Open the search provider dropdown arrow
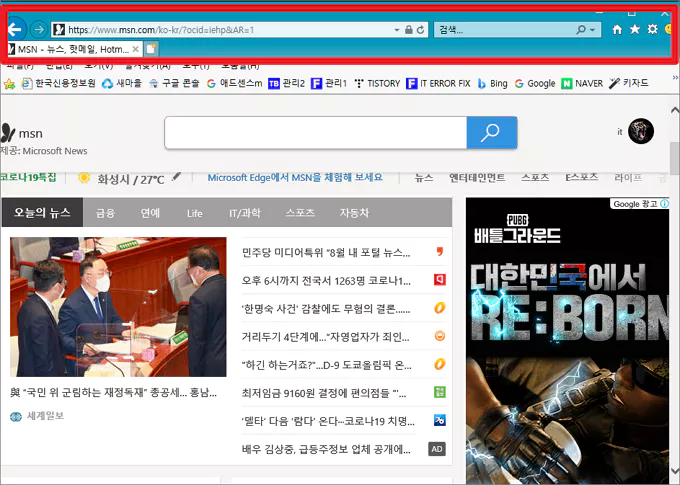The height and width of the screenshot is (485, 680). point(592,30)
